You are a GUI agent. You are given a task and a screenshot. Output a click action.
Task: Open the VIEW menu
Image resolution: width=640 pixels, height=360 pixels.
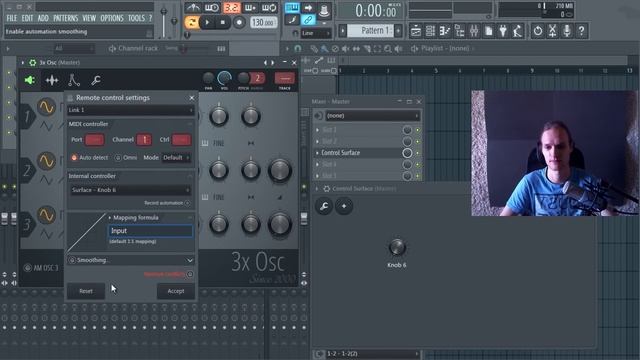click(x=89, y=18)
